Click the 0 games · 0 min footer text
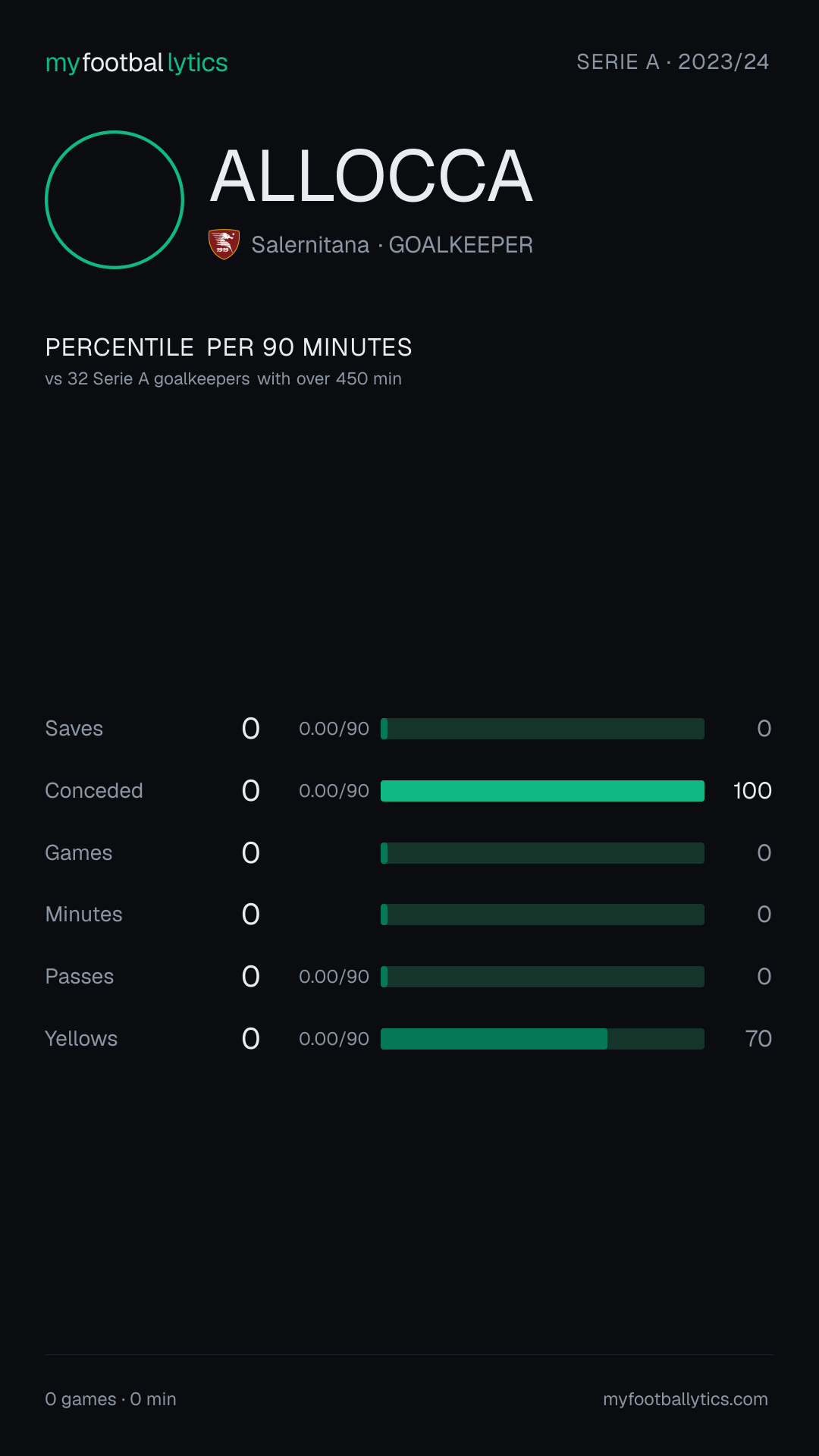The width and height of the screenshot is (819, 1456). click(111, 1399)
